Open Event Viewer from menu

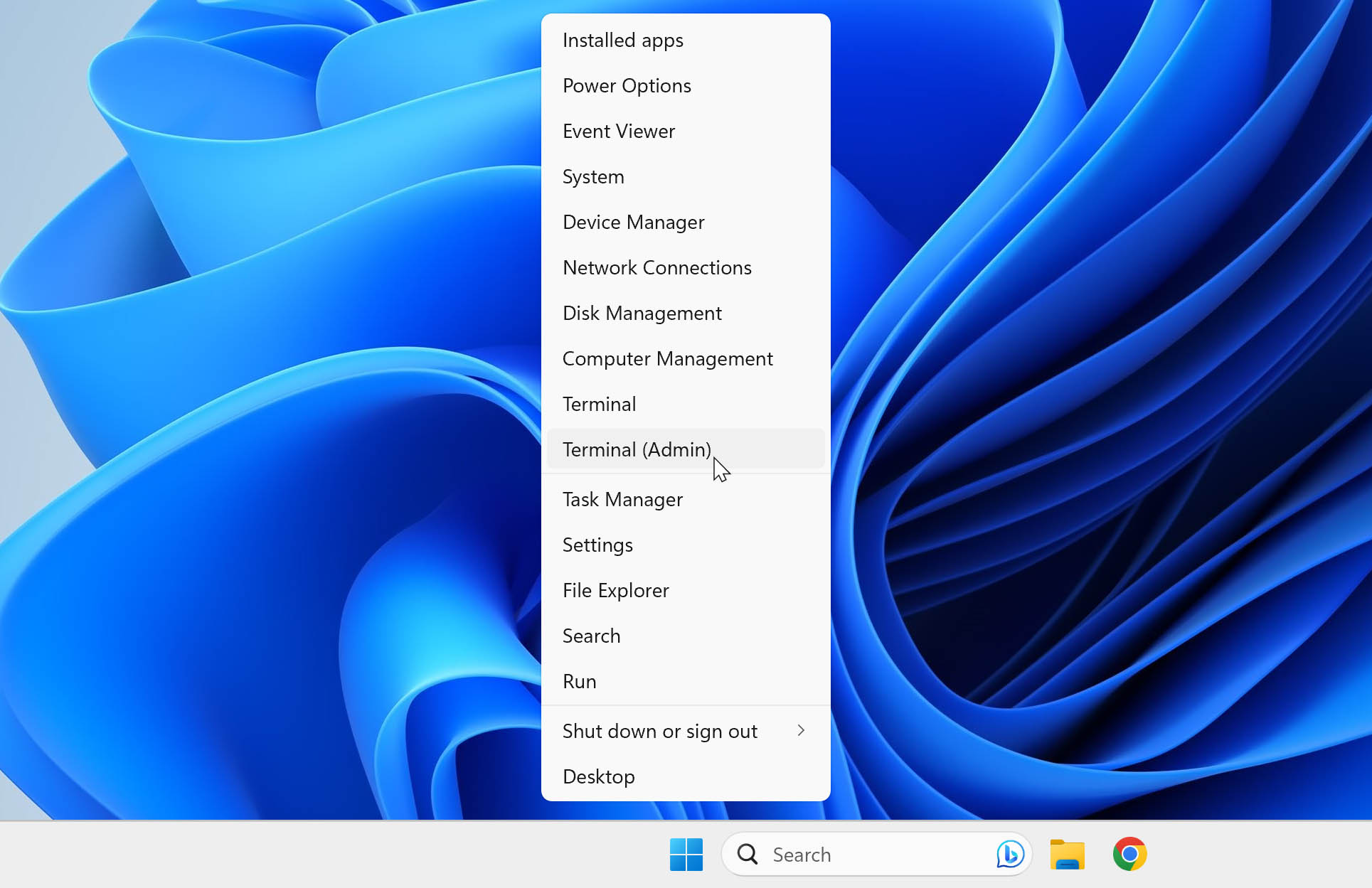[x=618, y=130]
